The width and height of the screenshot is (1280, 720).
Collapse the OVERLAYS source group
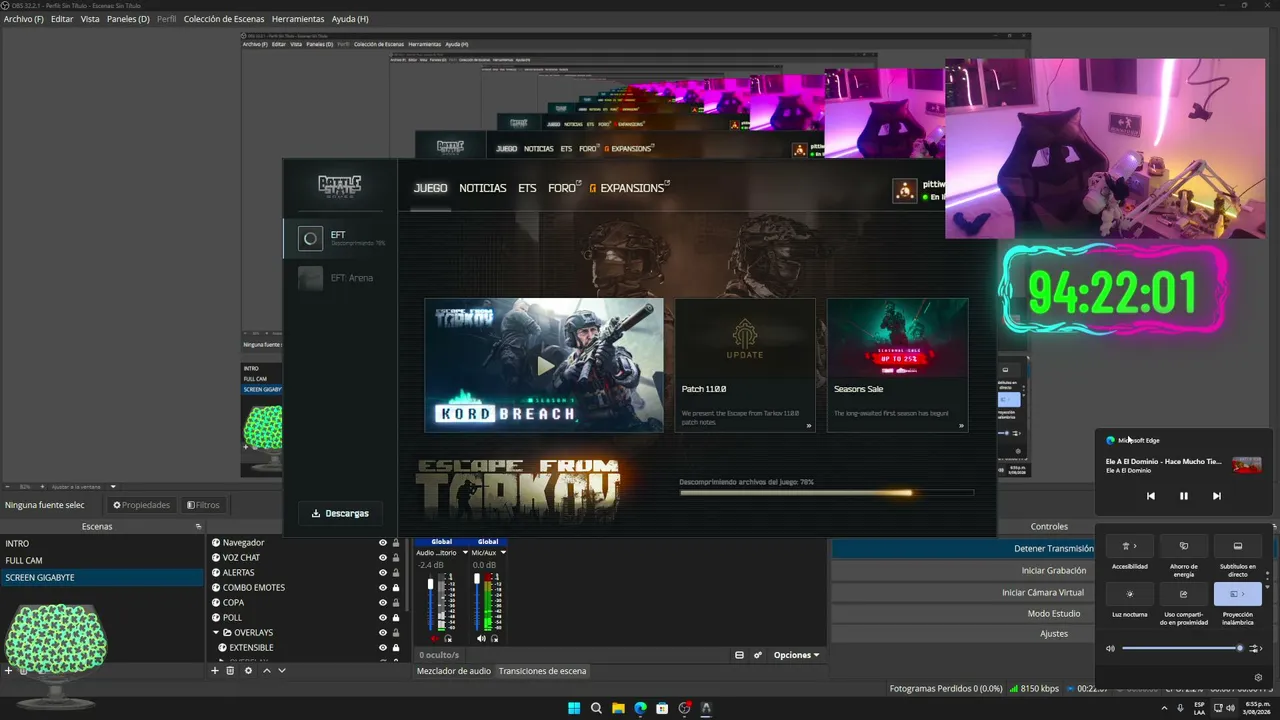click(216, 633)
